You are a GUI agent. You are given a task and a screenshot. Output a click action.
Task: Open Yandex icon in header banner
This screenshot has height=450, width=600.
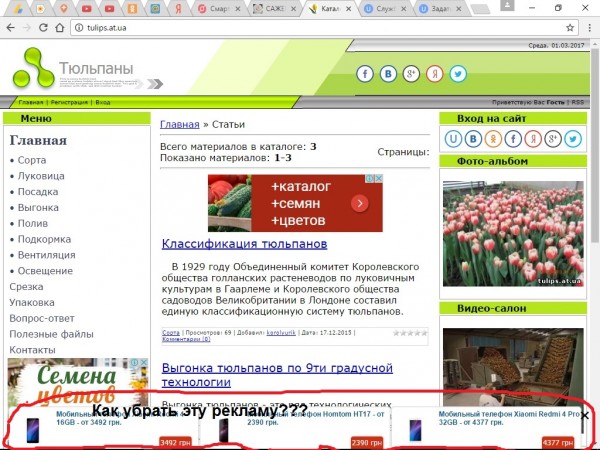[435, 73]
